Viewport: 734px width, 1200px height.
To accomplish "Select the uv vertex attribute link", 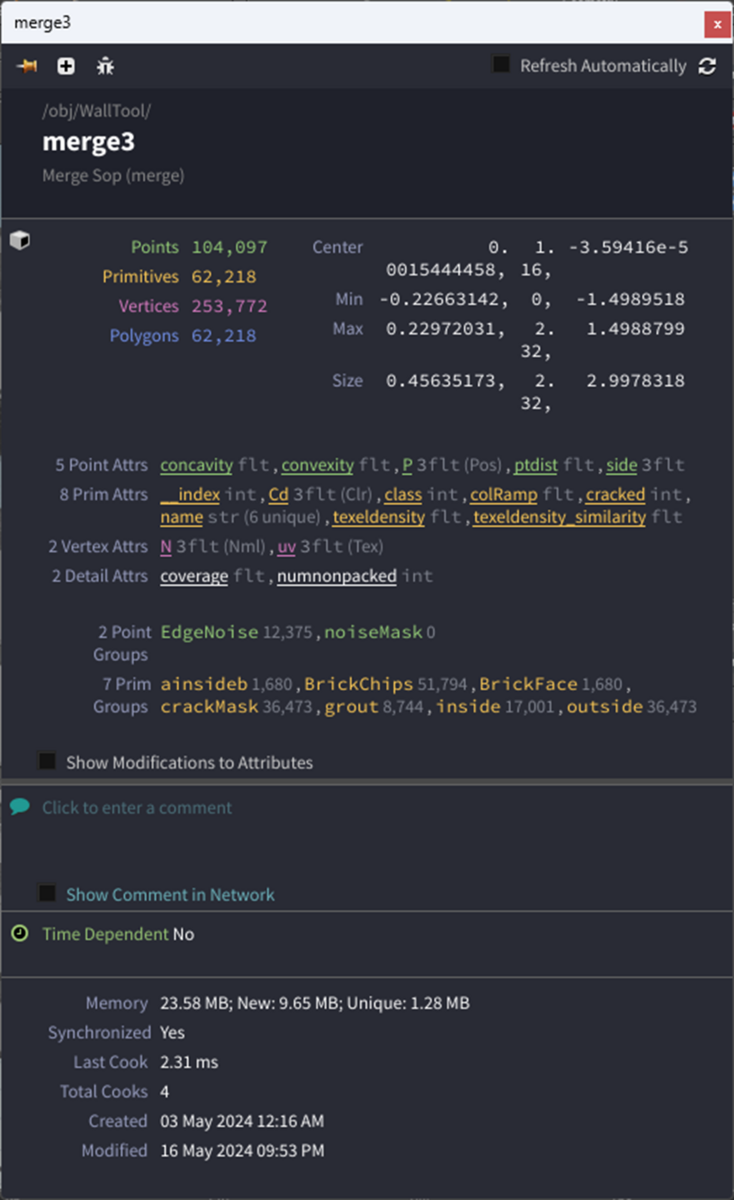I will [x=286, y=547].
